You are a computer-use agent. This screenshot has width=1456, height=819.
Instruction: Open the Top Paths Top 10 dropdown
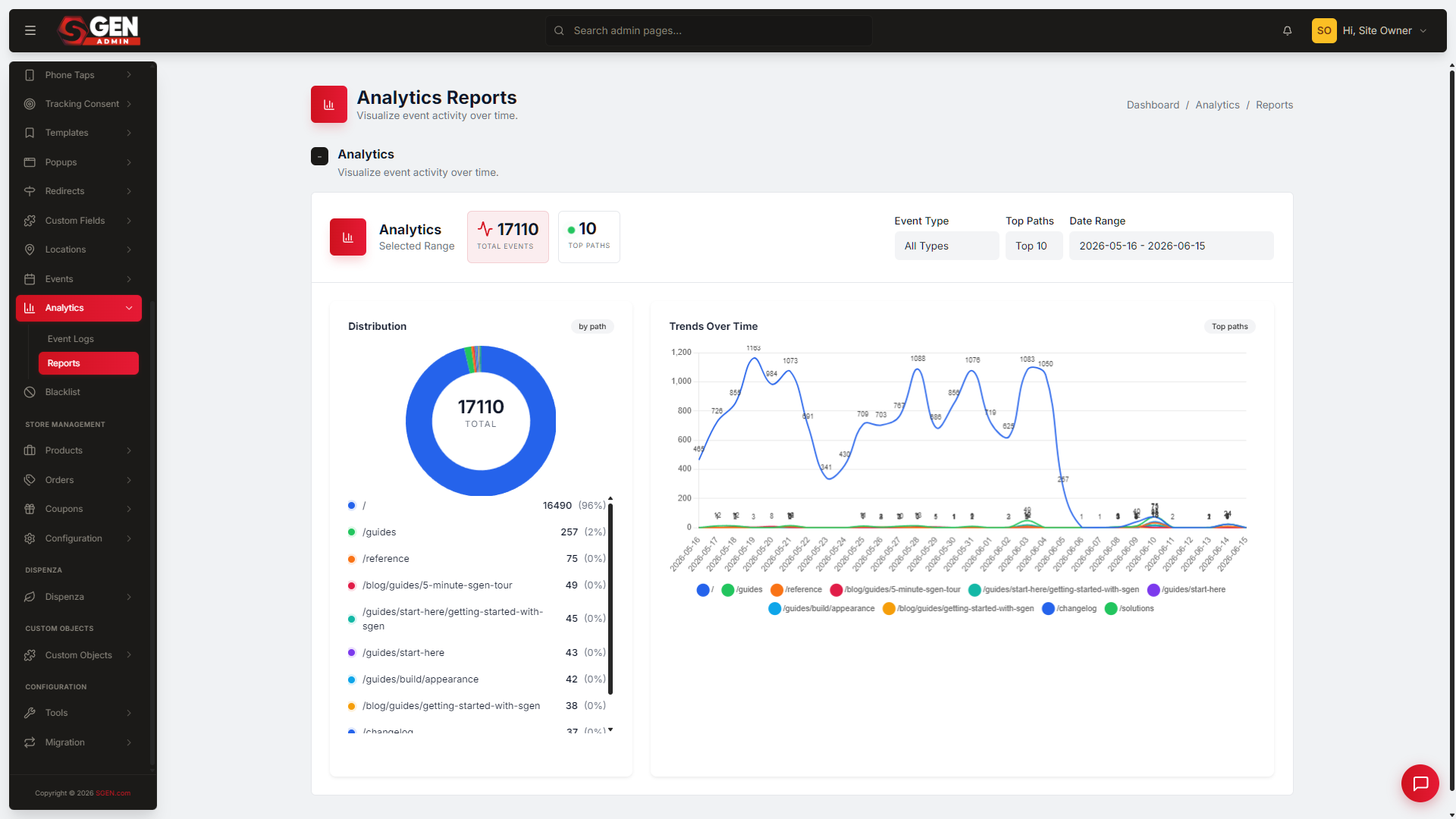1034,246
